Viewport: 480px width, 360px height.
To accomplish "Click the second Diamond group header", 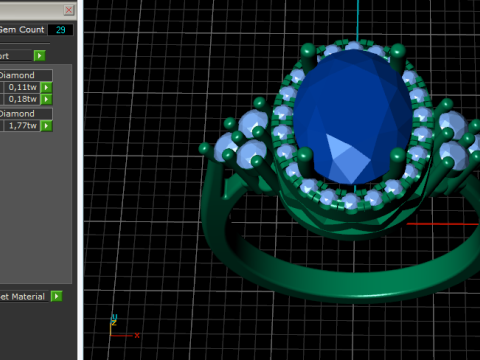I will point(26,114).
